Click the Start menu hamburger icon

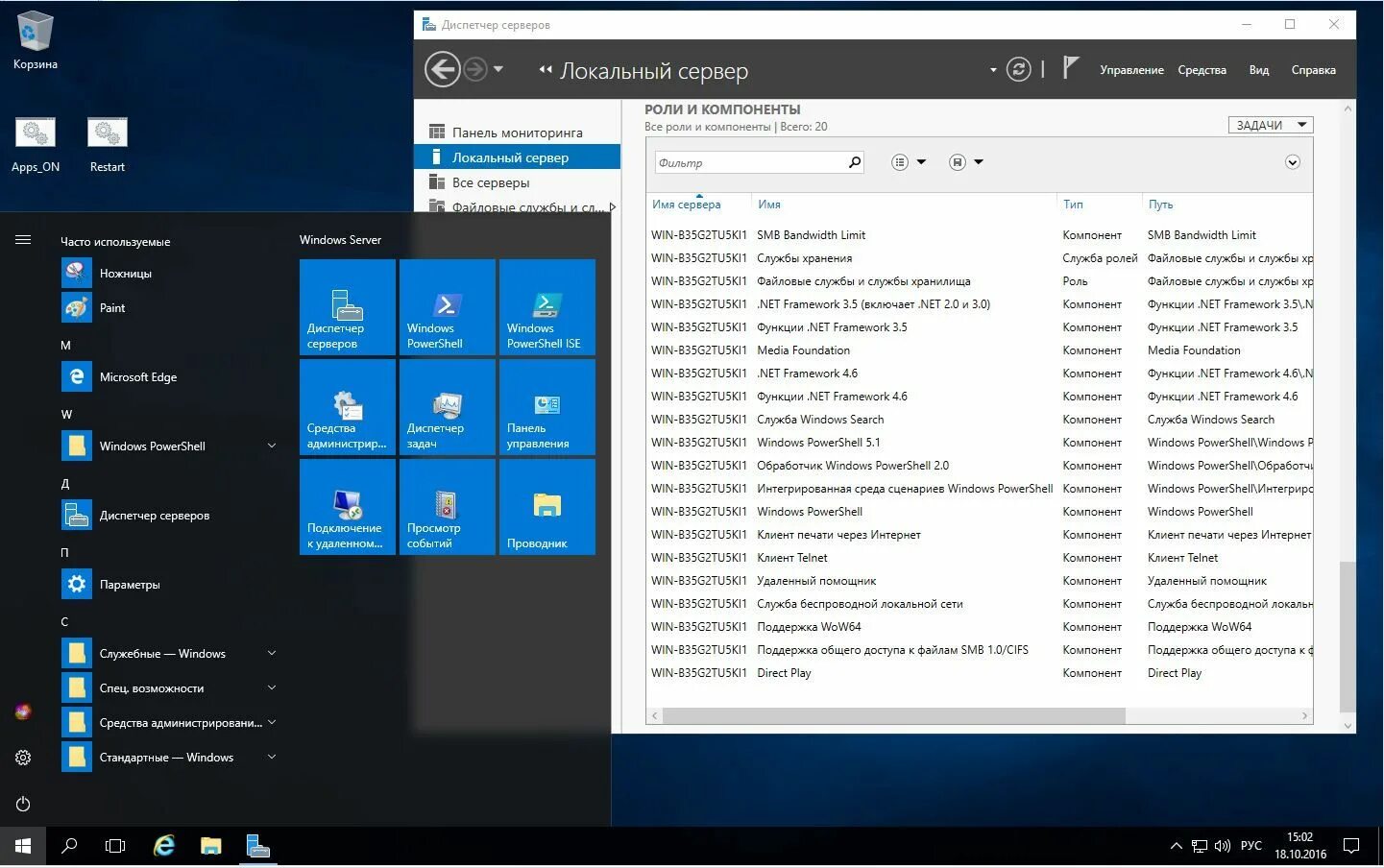23,240
